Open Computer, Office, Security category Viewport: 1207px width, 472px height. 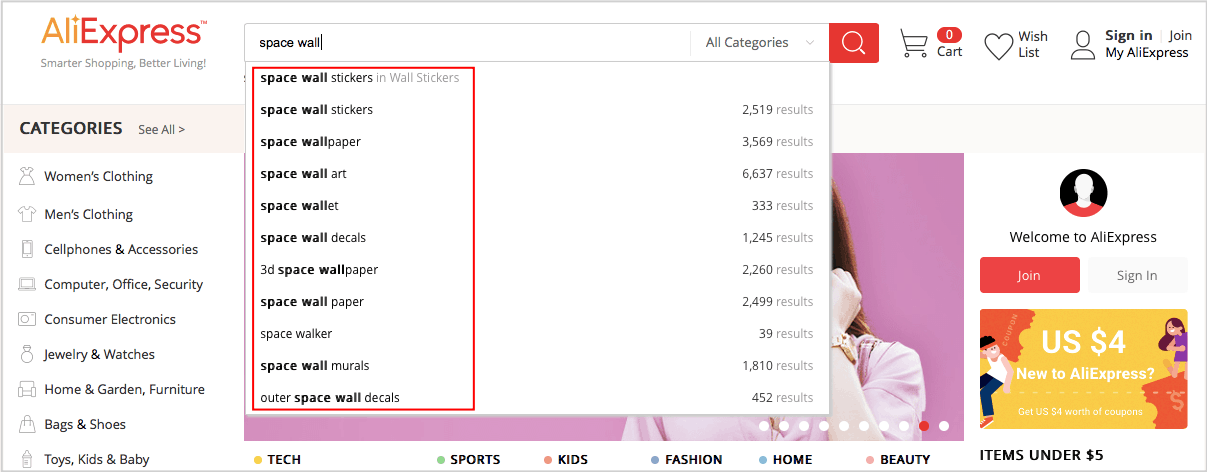[x=123, y=285]
